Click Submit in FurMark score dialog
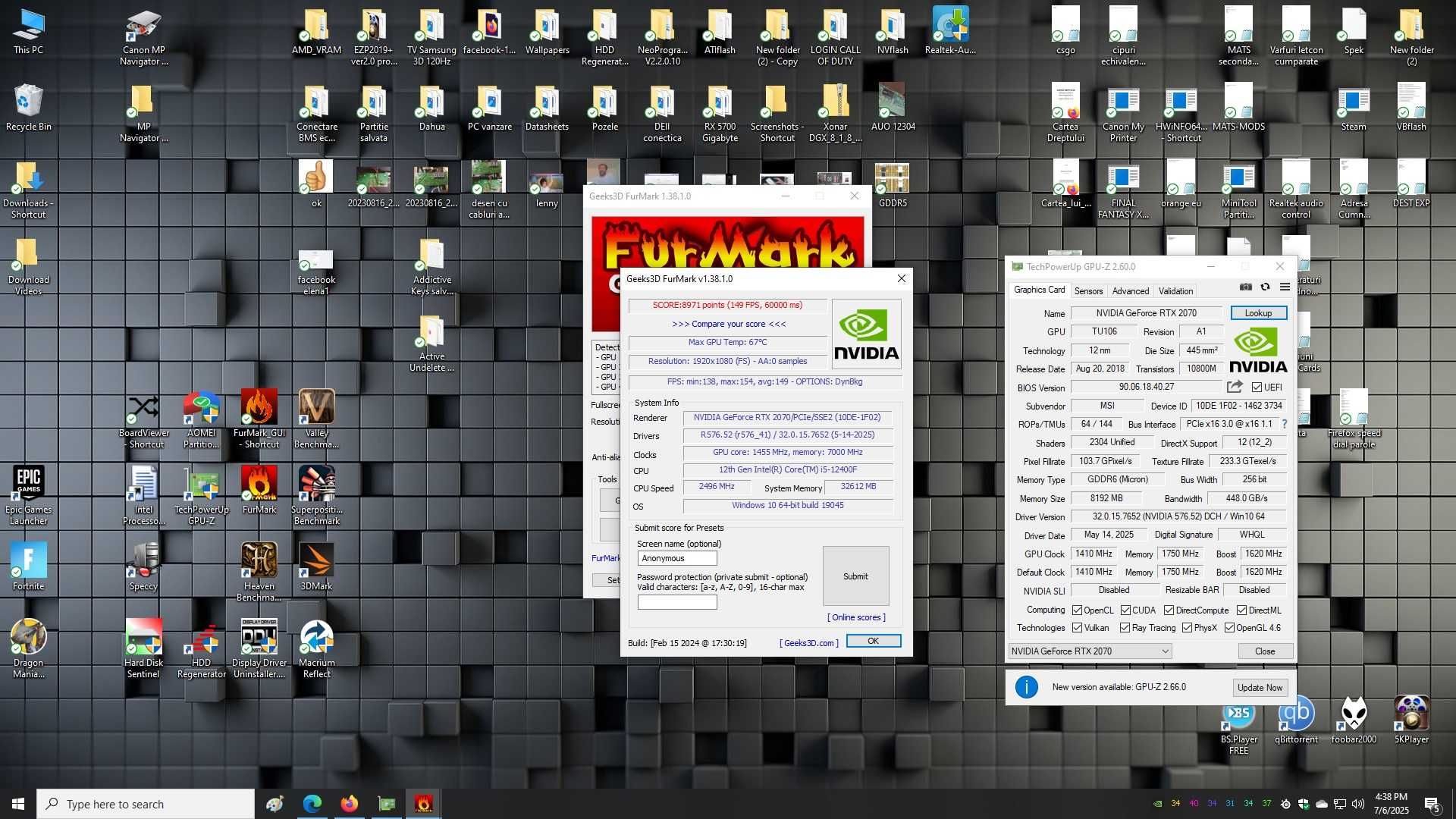 click(x=855, y=576)
